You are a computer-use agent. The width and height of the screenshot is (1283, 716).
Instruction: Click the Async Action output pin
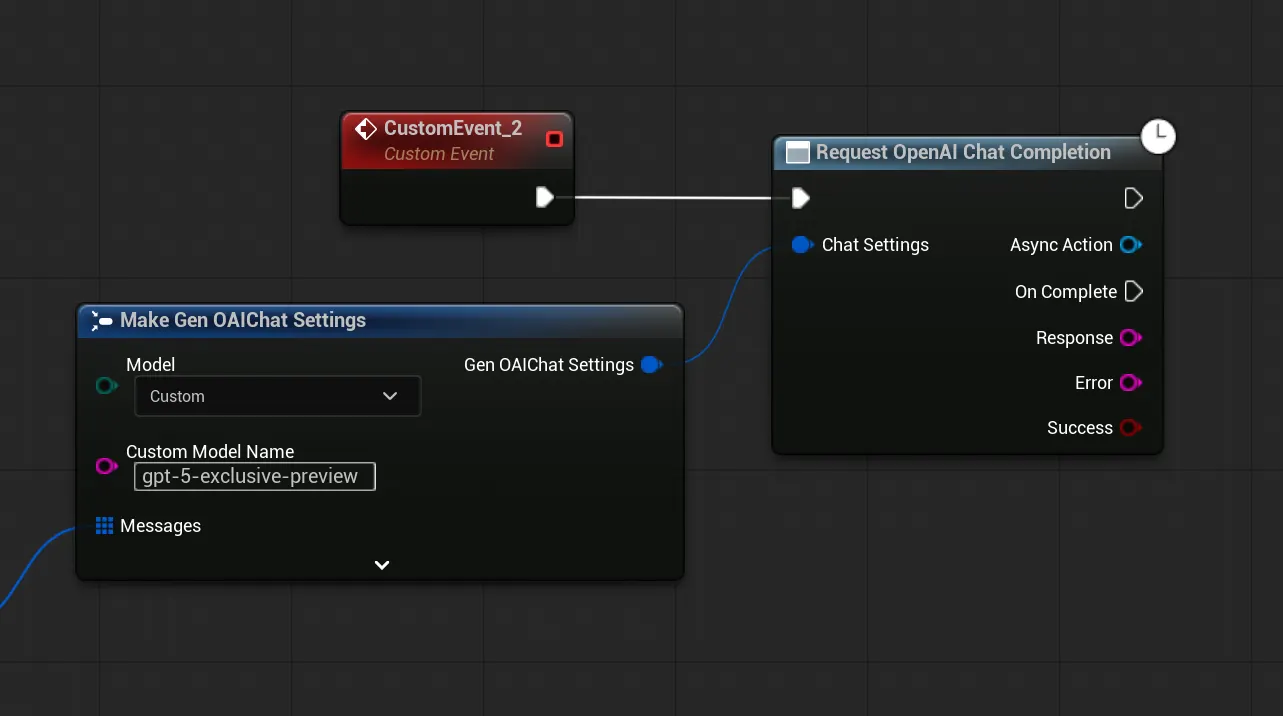(1131, 245)
